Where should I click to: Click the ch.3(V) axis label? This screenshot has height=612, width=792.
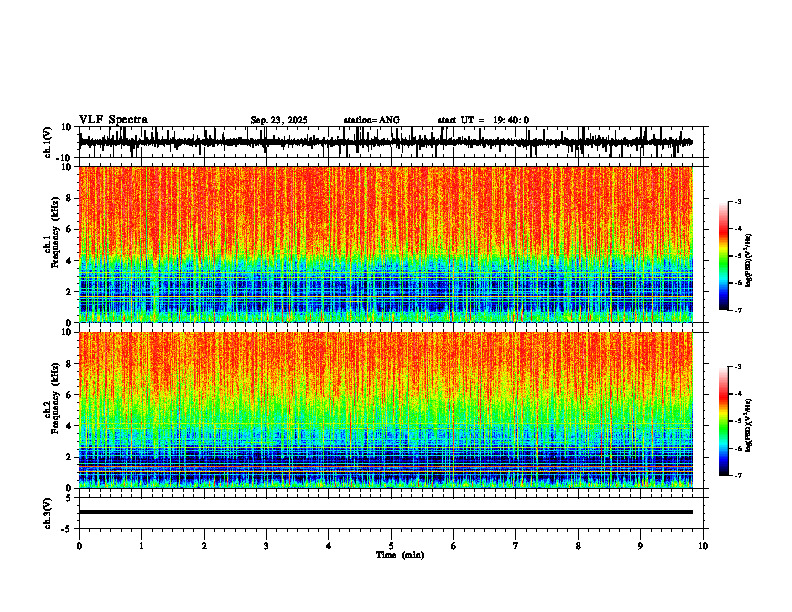pos(48,513)
